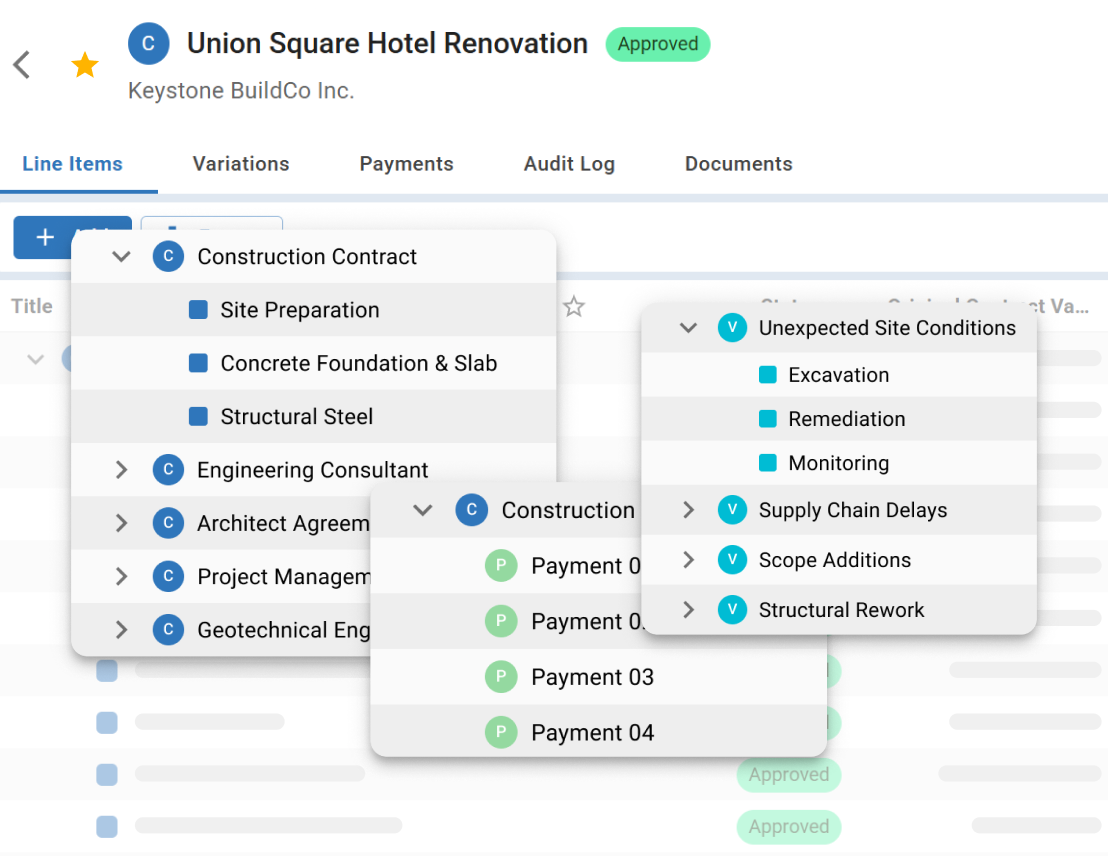Open the Audit Log tab
This screenshot has width=1108, height=856.
[x=569, y=164]
